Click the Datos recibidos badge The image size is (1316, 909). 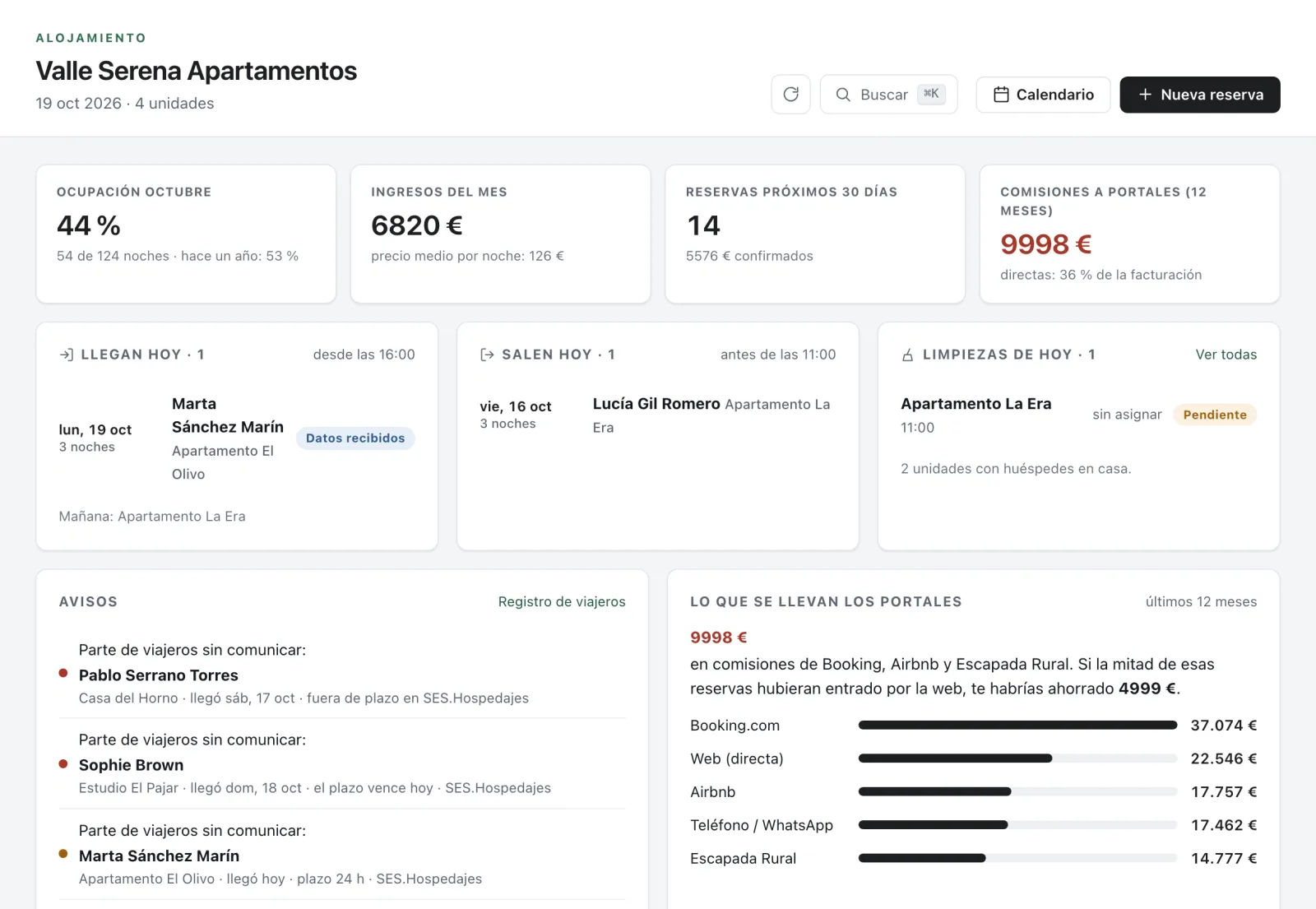[355, 438]
